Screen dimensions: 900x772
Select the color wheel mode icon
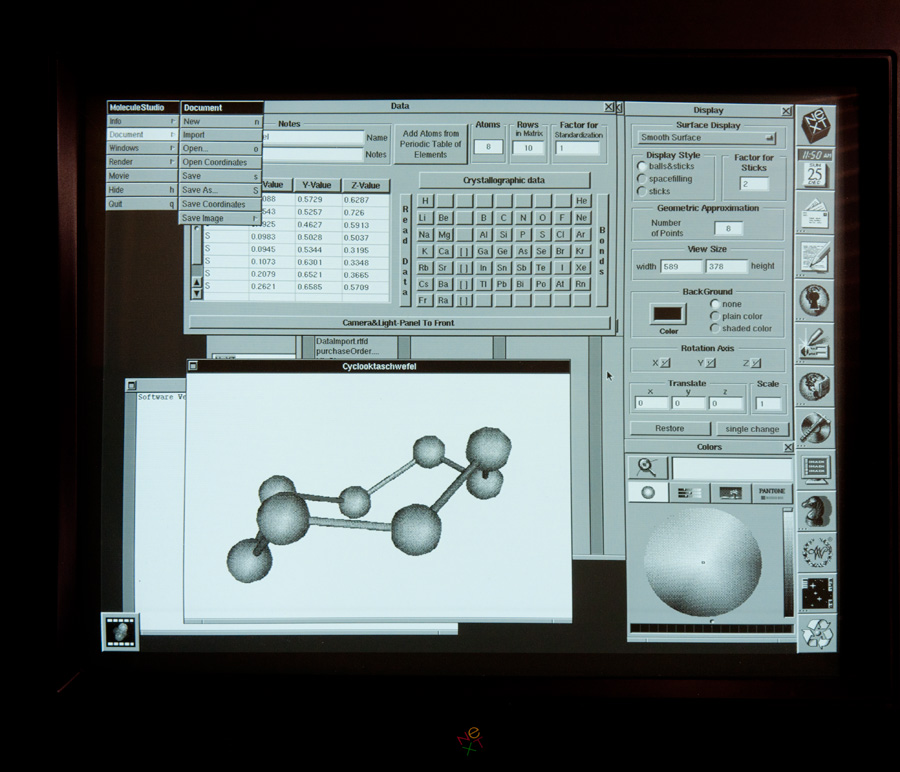click(x=648, y=493)
